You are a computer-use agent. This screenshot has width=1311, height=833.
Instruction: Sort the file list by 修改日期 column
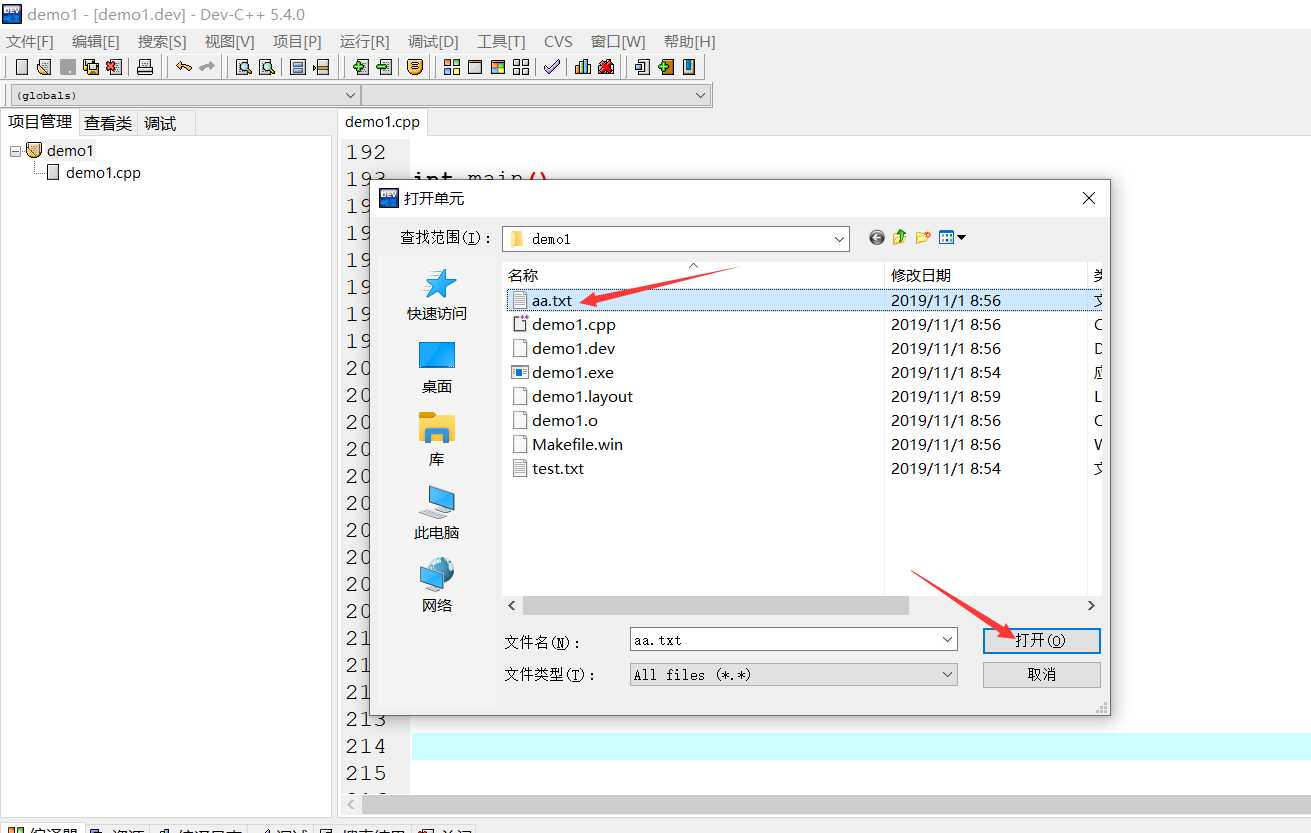click(985, 275)
